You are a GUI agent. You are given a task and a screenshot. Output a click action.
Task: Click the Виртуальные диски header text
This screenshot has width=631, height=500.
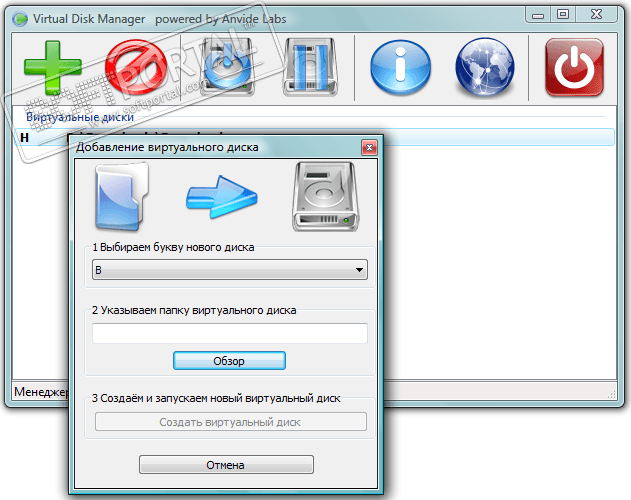[x=80, y=117]
